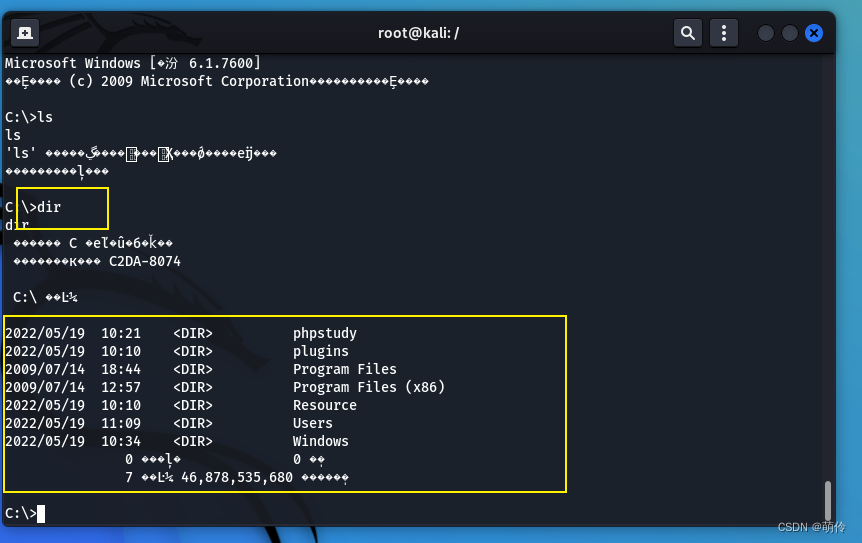Click <DIR> label in phpstudy row
Viewport: 862px width, 543px height.
193,333
